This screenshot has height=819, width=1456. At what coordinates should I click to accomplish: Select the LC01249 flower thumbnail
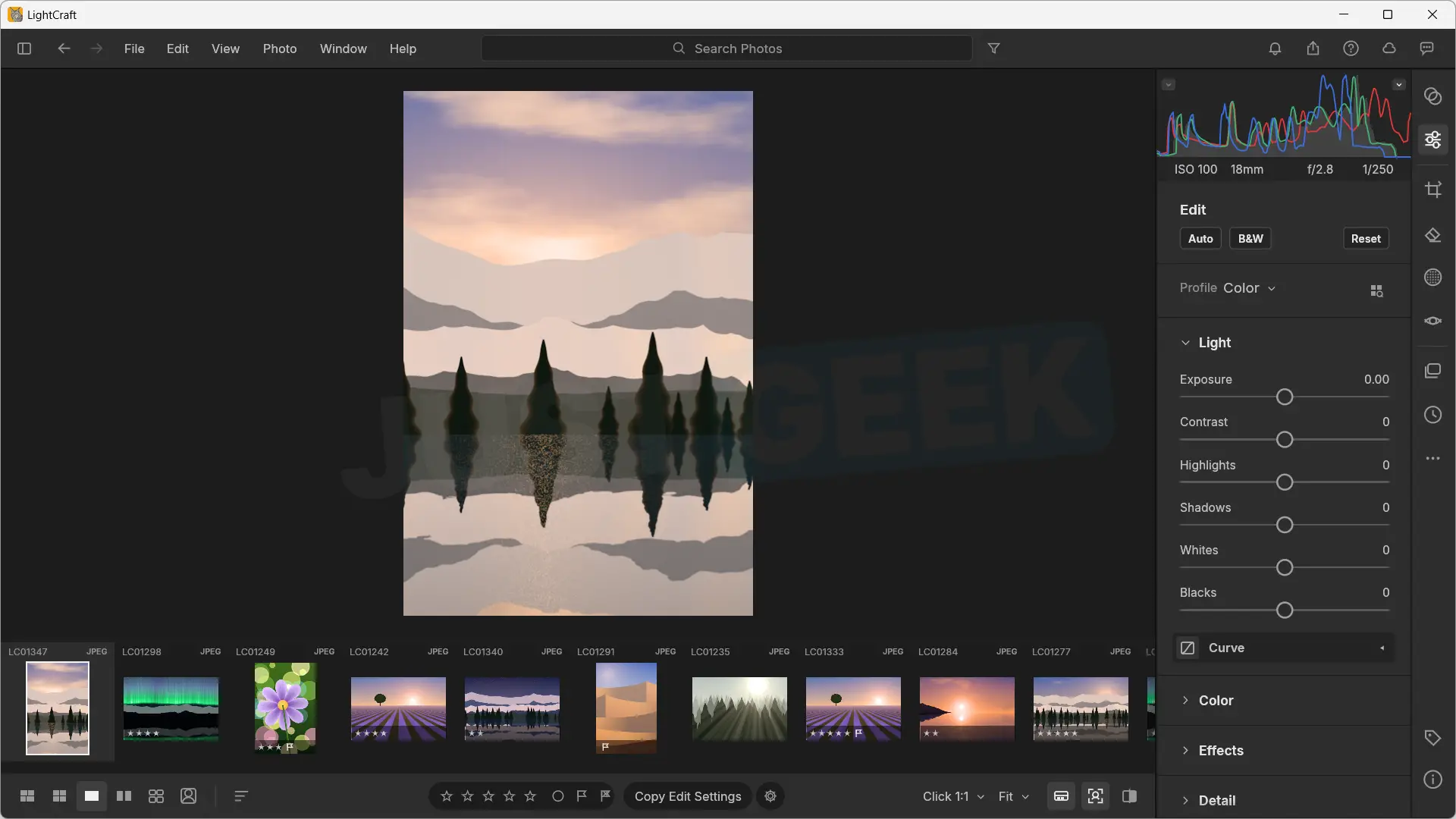(x=285, y=708)
